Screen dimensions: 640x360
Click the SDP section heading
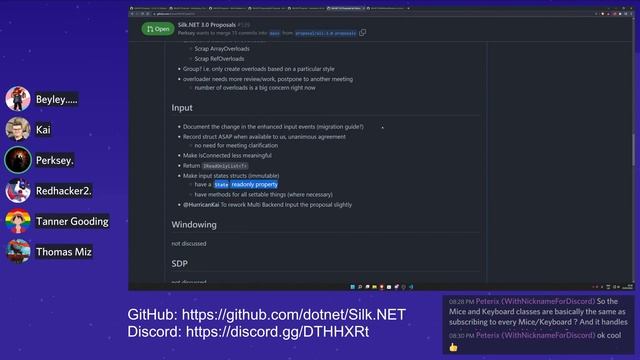(180, 264)
